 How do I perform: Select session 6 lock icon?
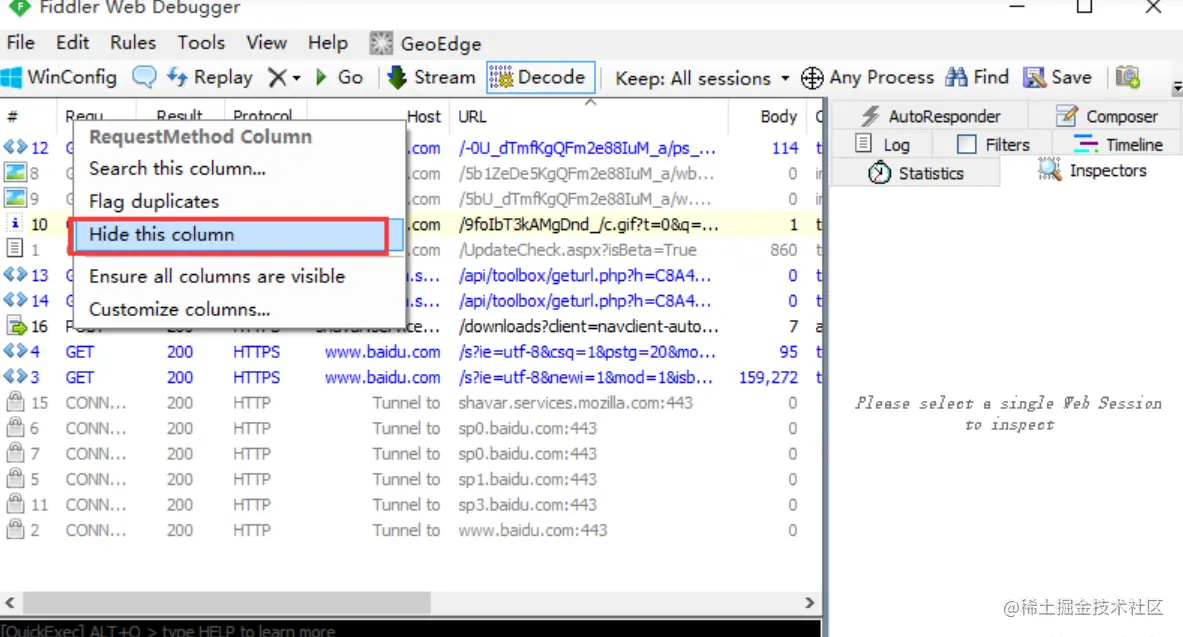click(15, 428)
